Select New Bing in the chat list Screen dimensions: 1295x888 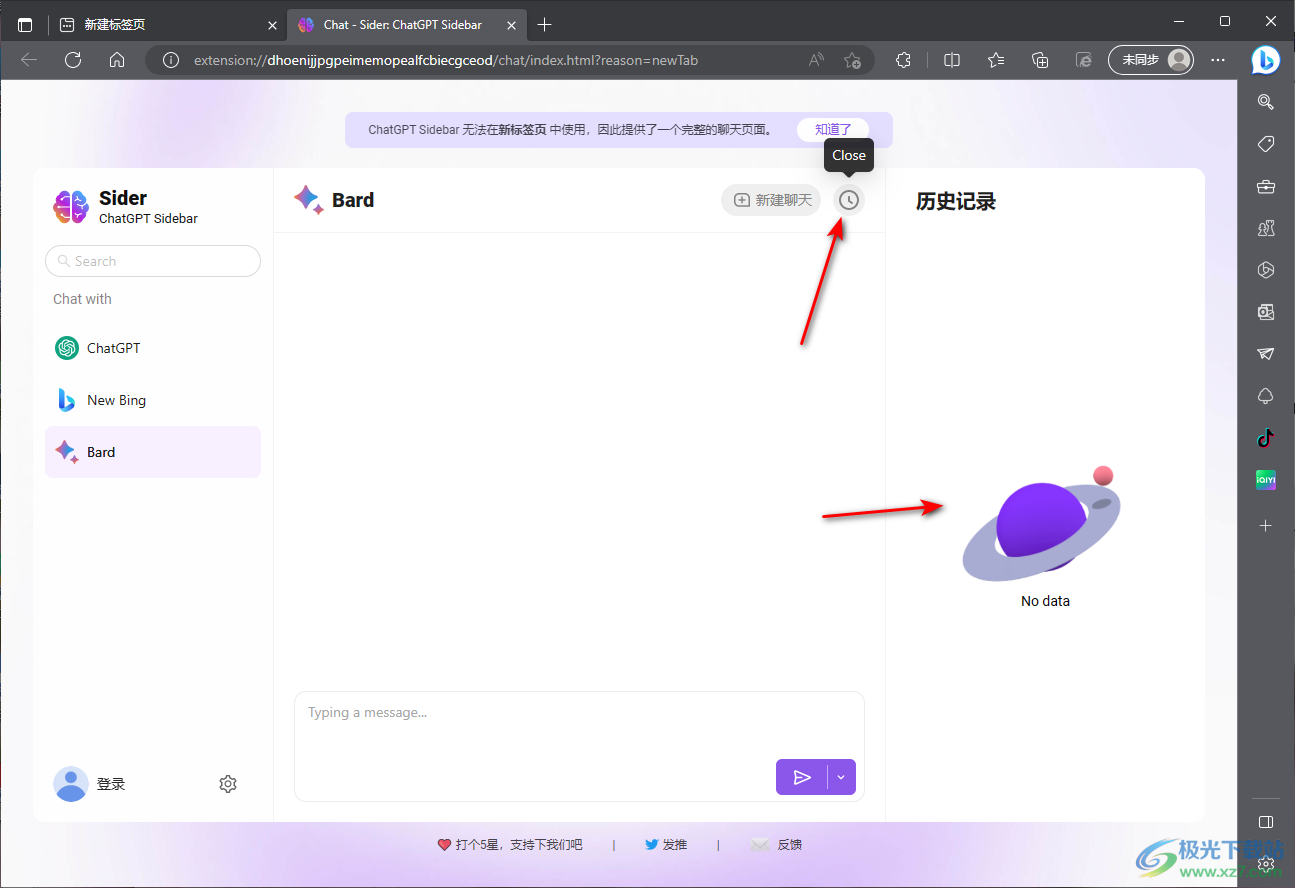(x=153, y=400)
